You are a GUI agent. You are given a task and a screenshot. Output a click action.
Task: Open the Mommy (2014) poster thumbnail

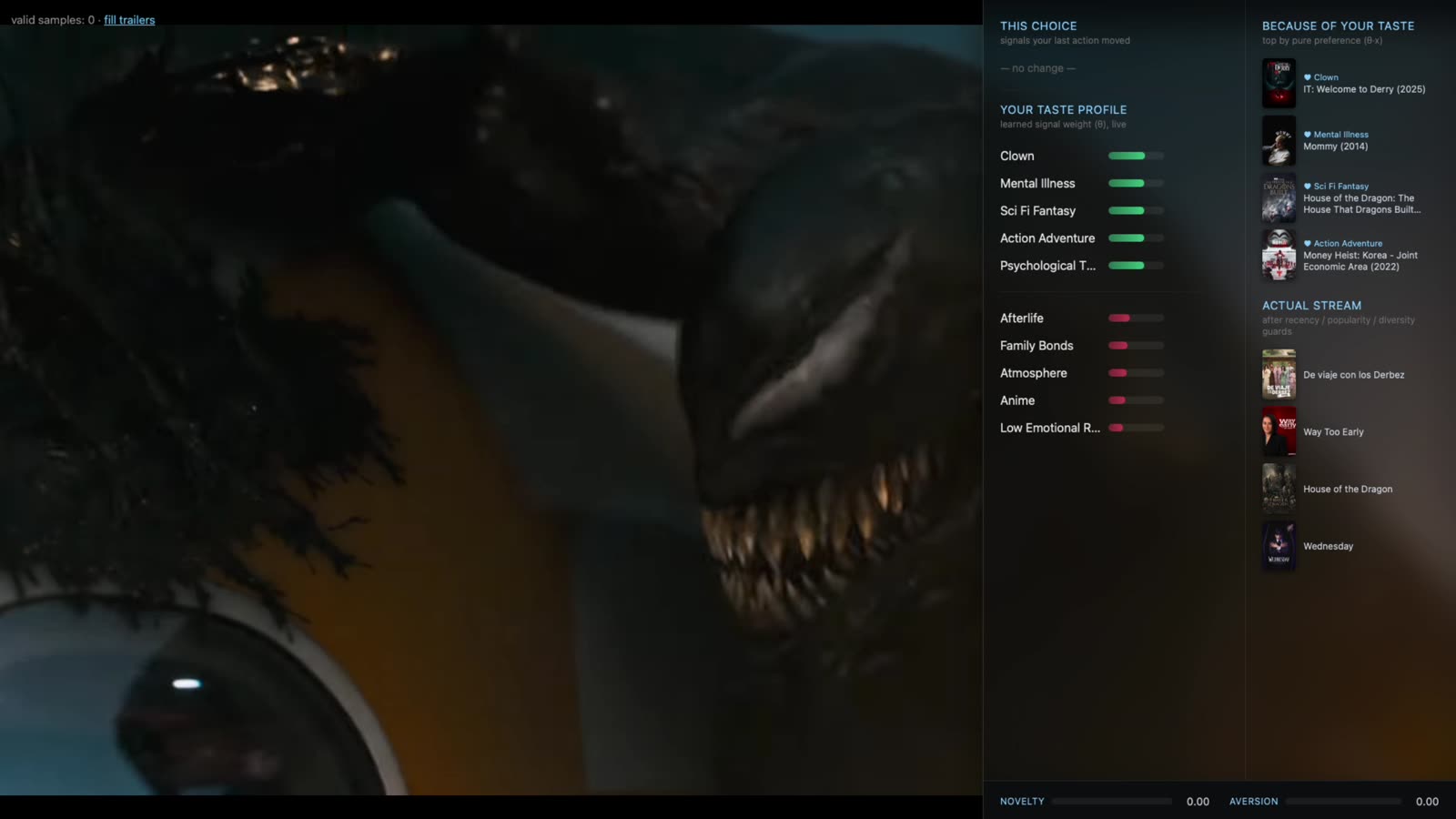1279,141
